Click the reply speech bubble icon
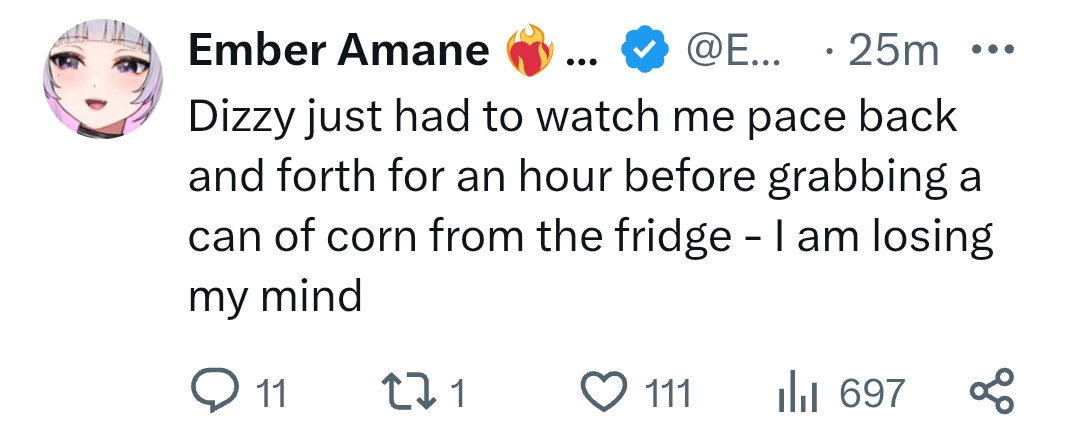Image resolution: width=1072 pixels, height=443 pixels. point(213,393)
